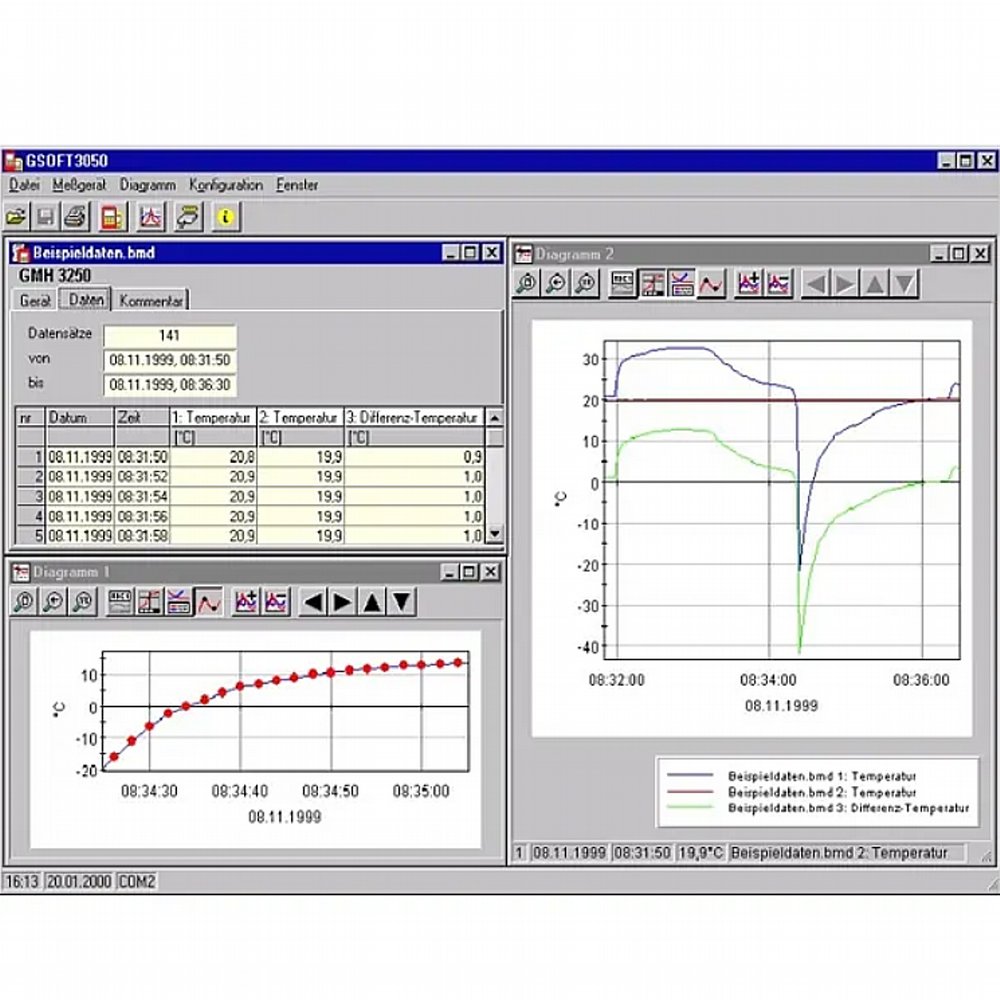
Task: Add a curve in Diagramm 2 toolbar
Action: [x=747, y=284]
